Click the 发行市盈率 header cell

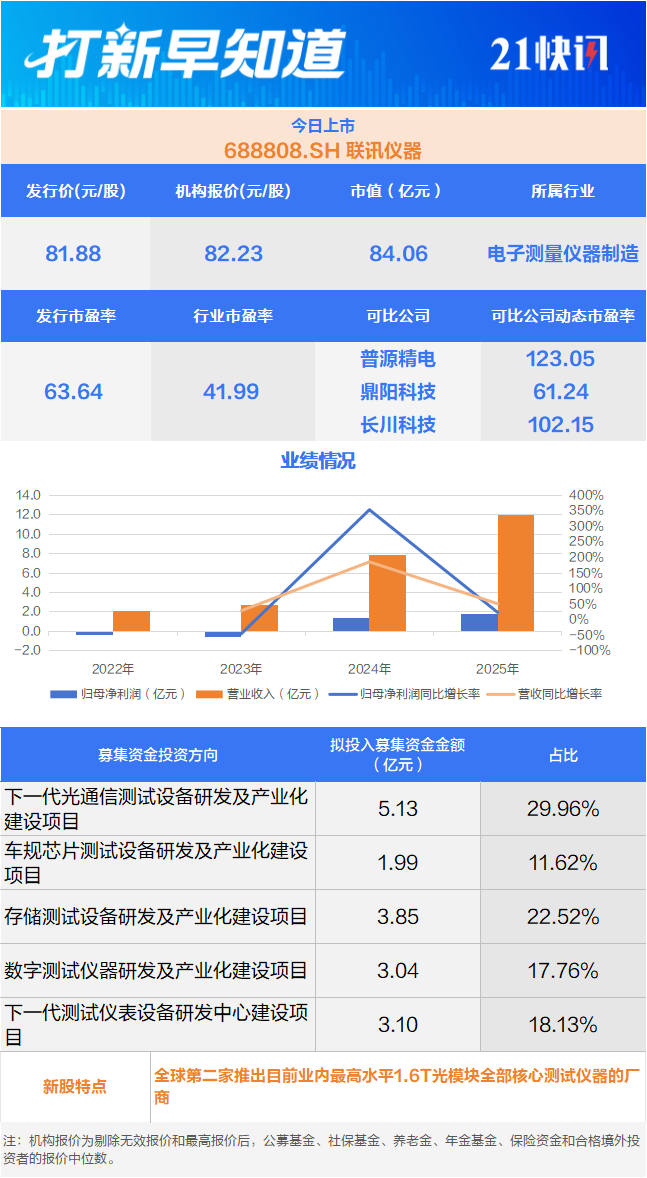click(76, 316)
